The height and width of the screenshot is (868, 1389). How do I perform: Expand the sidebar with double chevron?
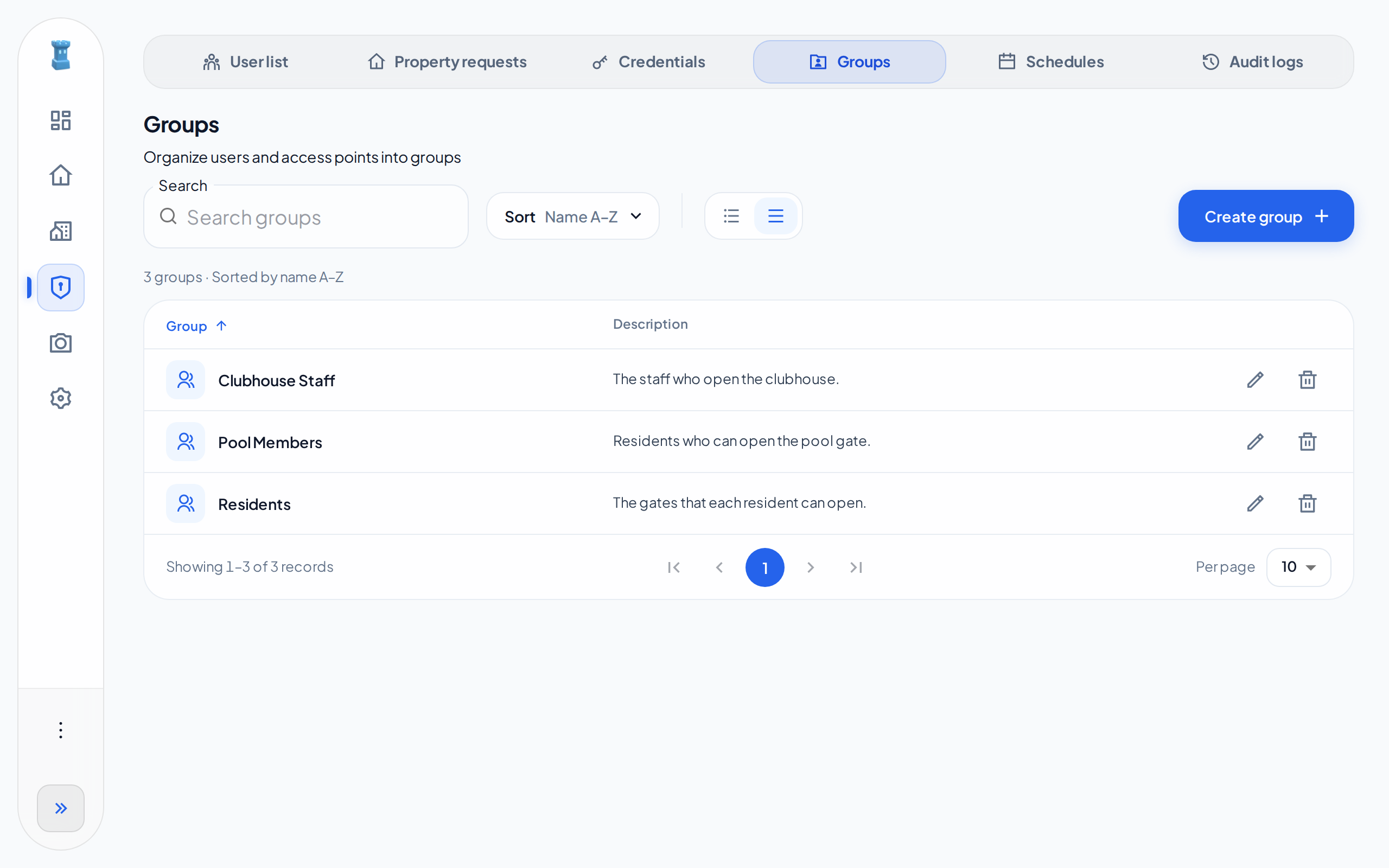pyautogui.click(x=60, y=808)
